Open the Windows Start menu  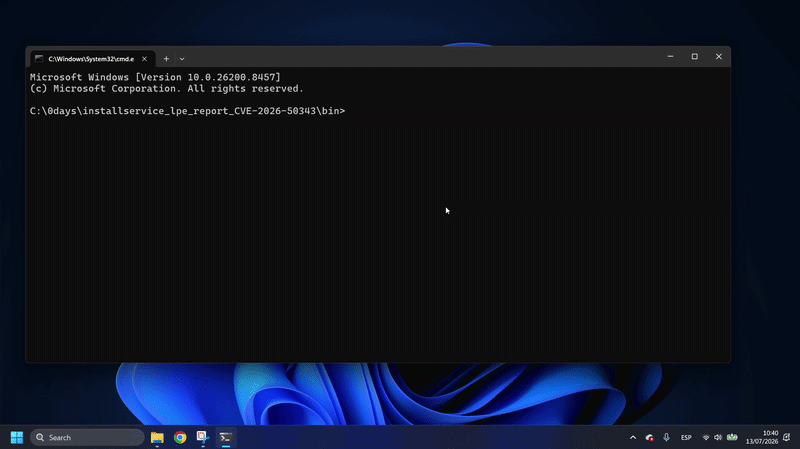[x=17, y=437]
